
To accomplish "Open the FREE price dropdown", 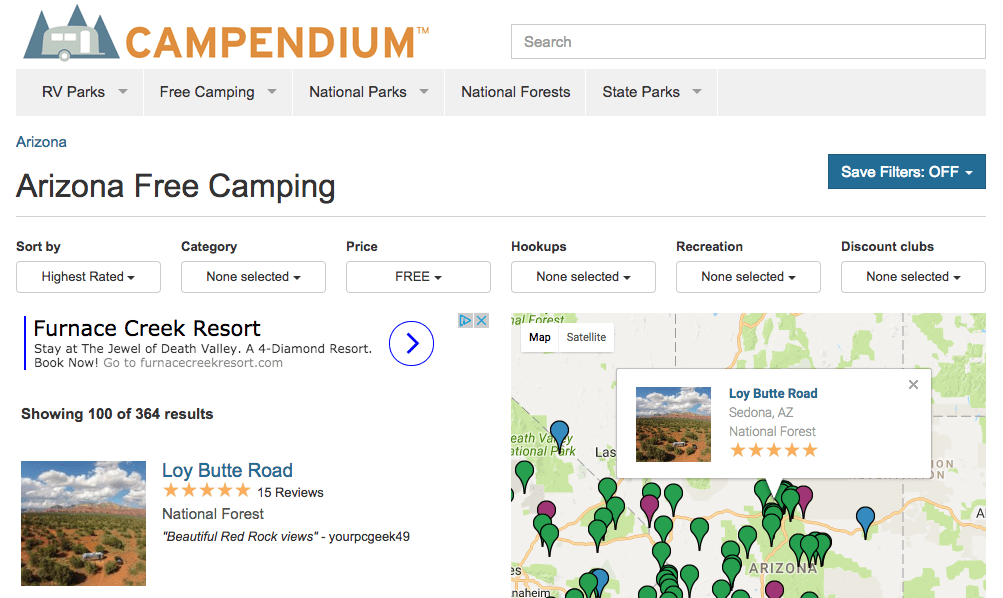I will pos(418,277).
